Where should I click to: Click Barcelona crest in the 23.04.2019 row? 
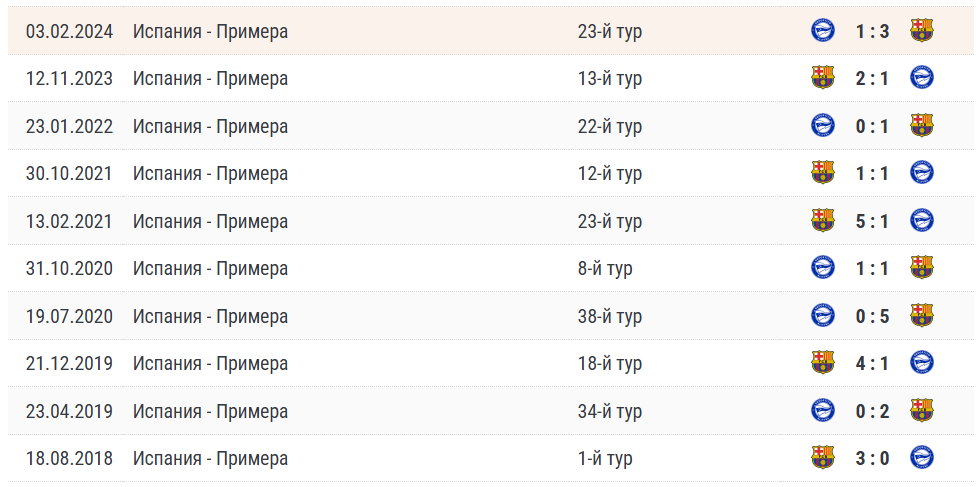(x=921, y=411)
